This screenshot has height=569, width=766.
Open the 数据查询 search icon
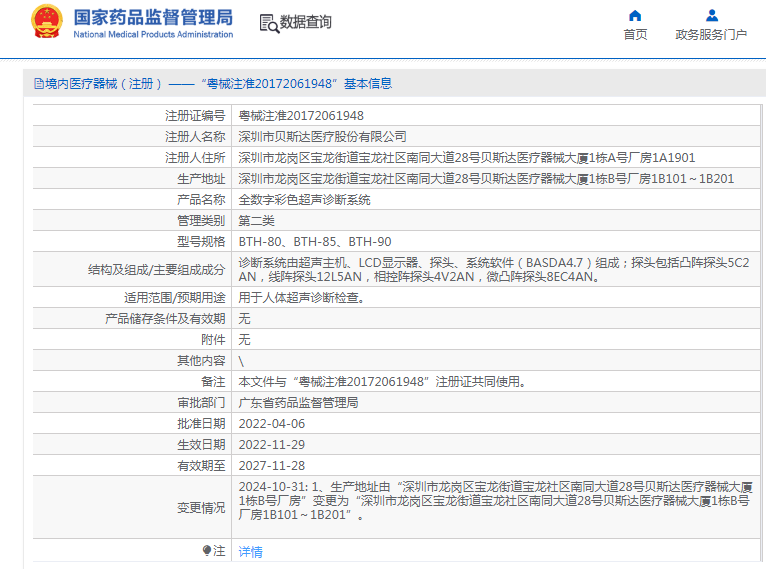[x=269, y=23]
